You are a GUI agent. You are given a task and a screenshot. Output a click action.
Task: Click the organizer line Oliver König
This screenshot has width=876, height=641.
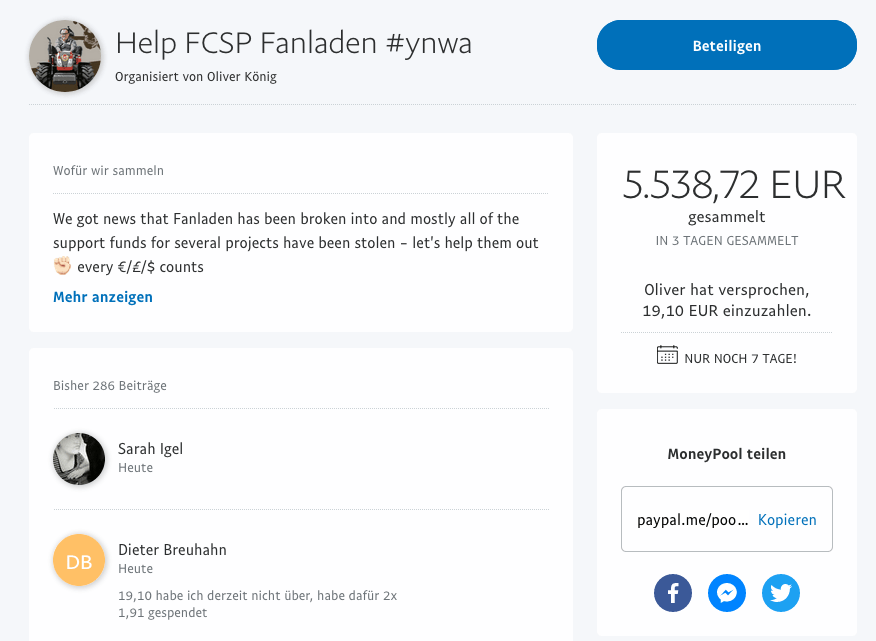pos(196,77)
